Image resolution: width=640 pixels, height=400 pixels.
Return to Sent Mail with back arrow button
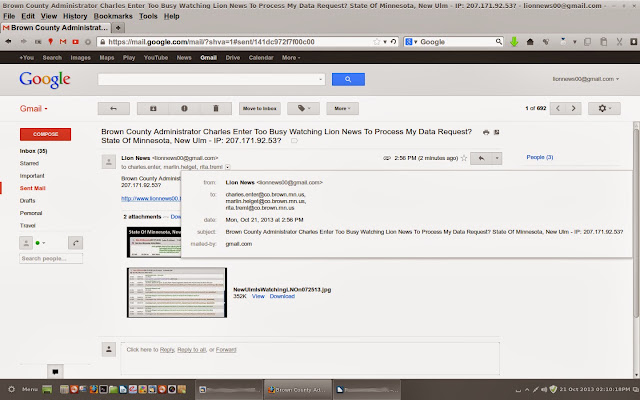(x=113, y=109)
